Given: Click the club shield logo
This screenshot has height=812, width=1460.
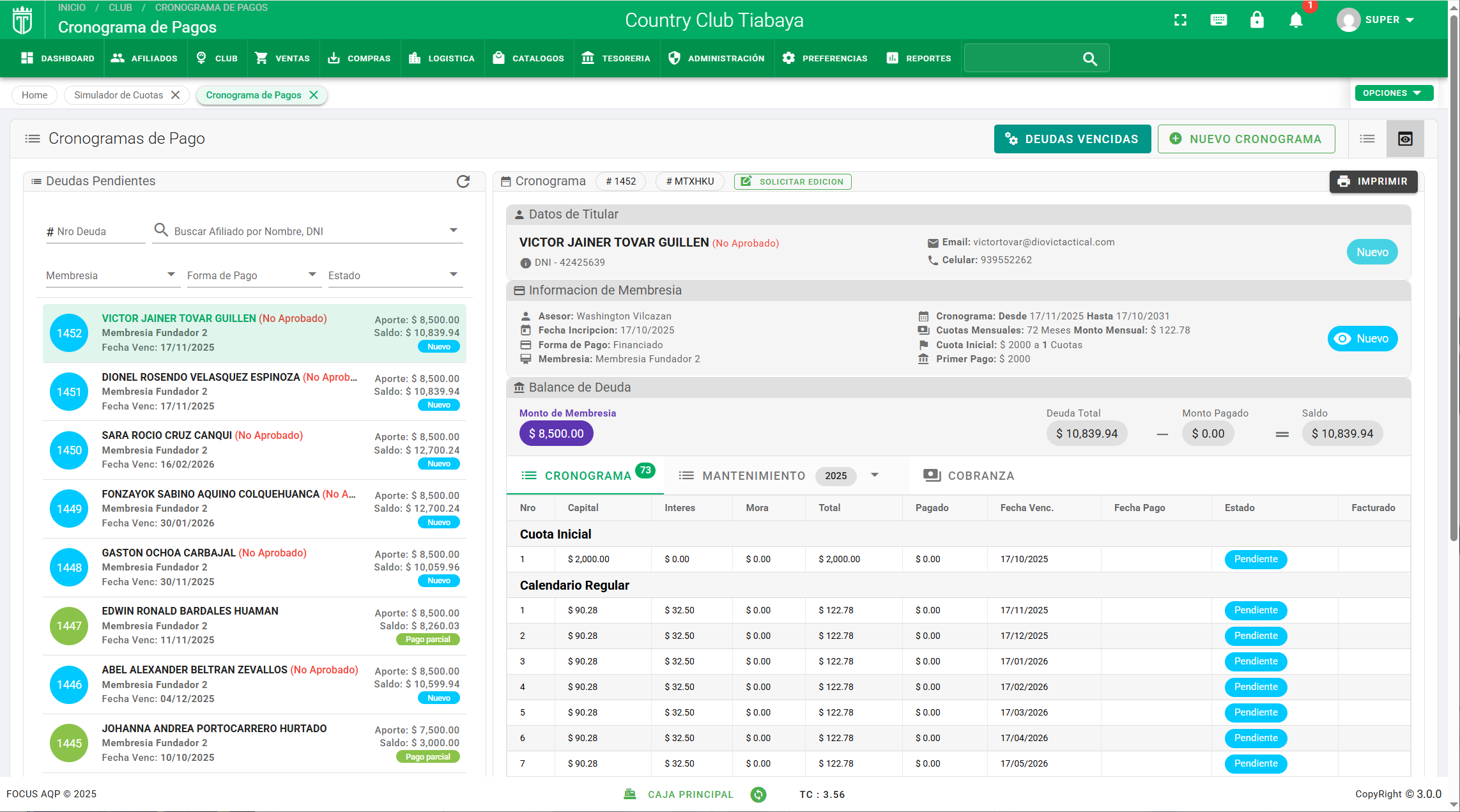Looking at the screenshot, I should [22, 20].
